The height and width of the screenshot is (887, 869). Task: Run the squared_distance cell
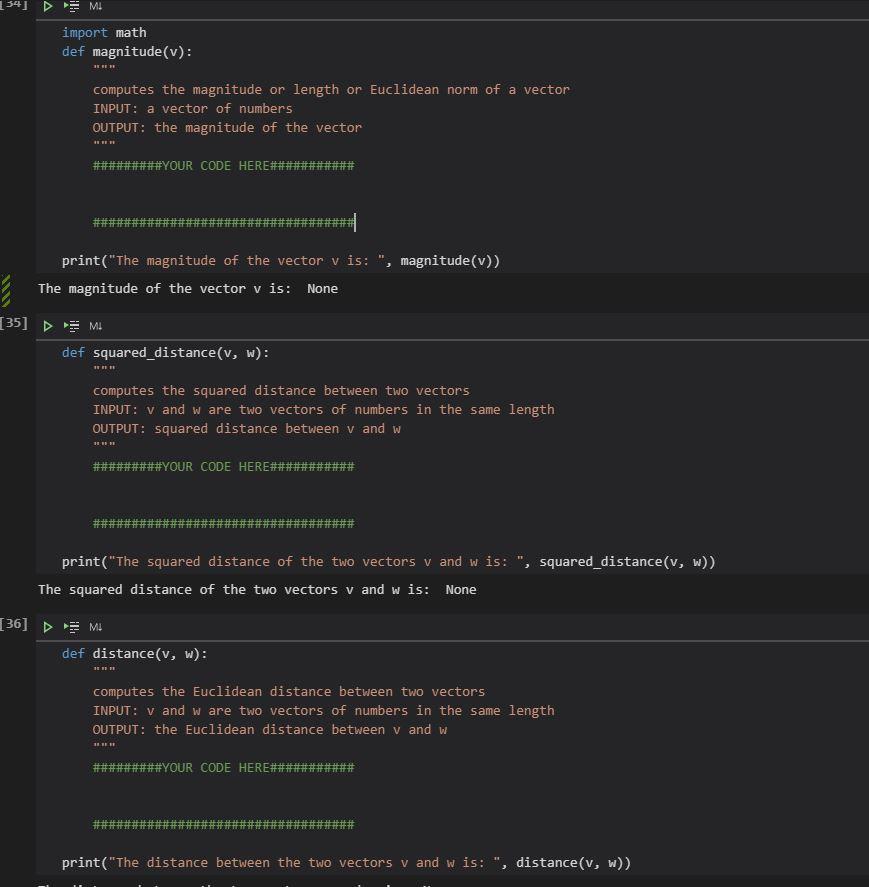click(x=47, y=326)
